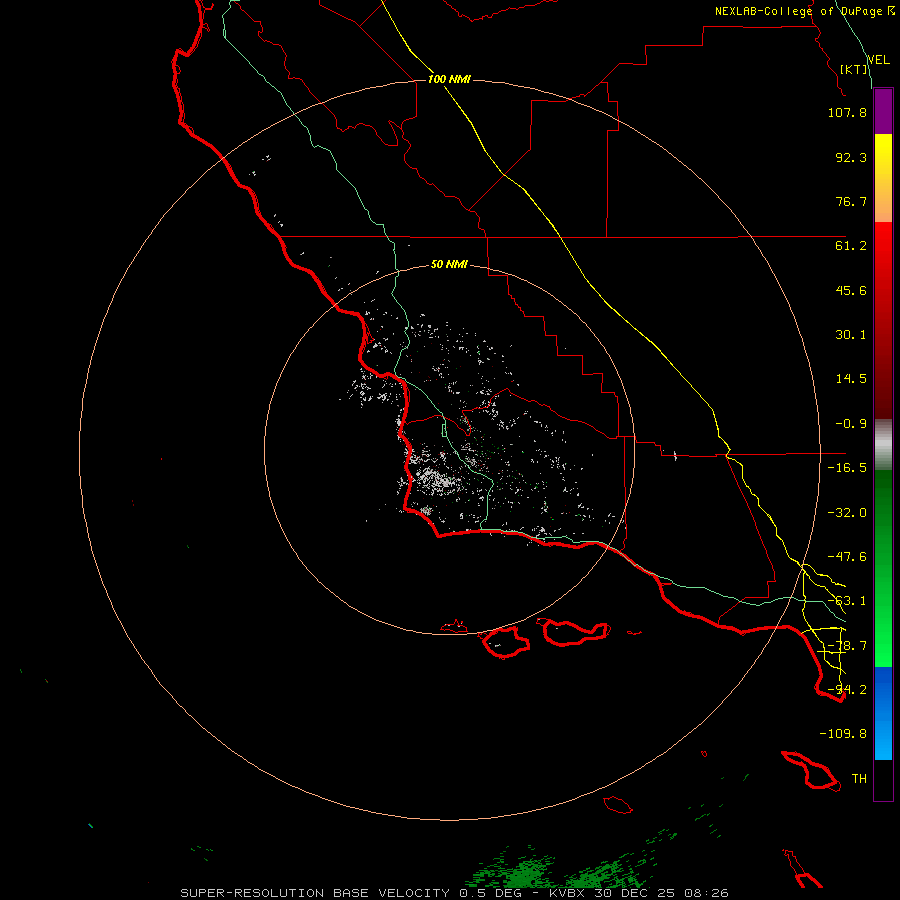Screen dimensions: 900x900
Task: Click the -16.5 velocity scale value
Action: click(x=847, y=468)
